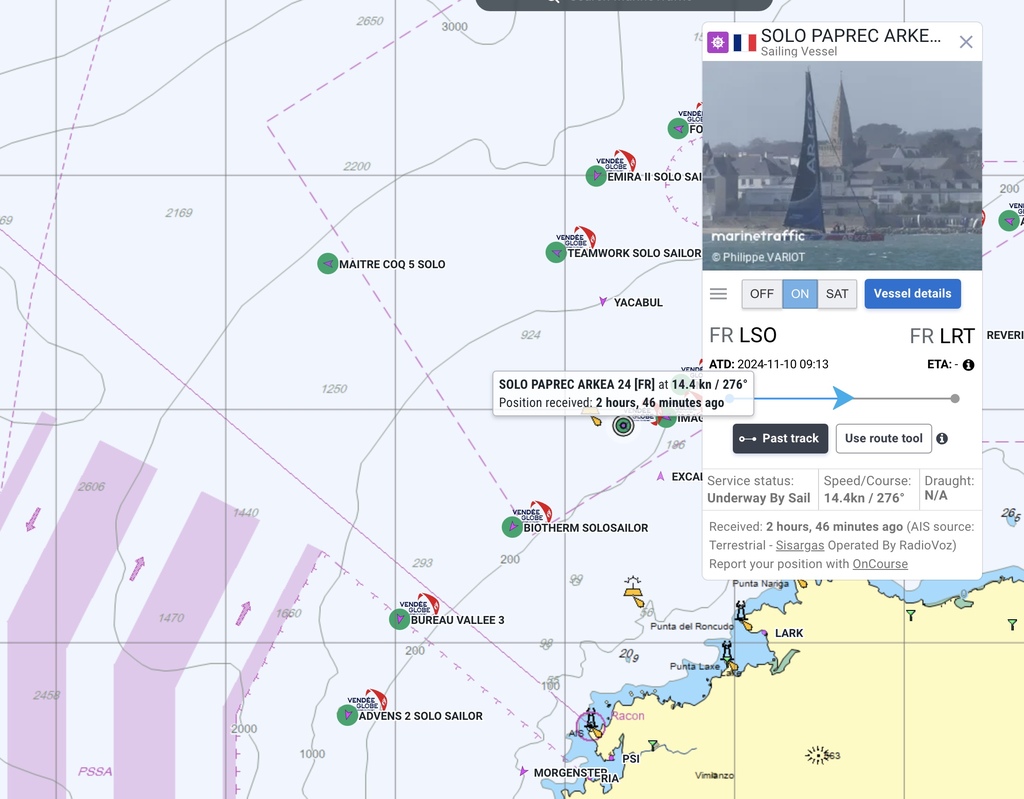Switch track display to OFF
Viewport: 1024px width, 799px height.
point(761,294)
